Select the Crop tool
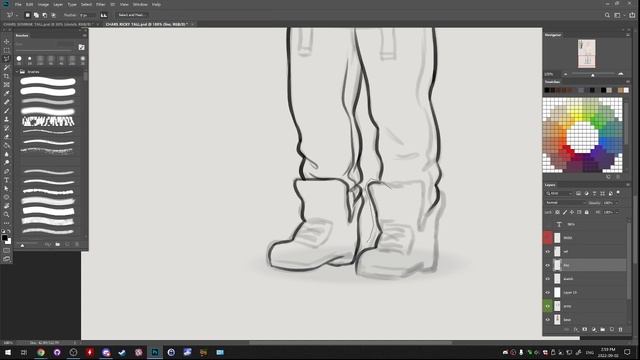 click(7, 76)
